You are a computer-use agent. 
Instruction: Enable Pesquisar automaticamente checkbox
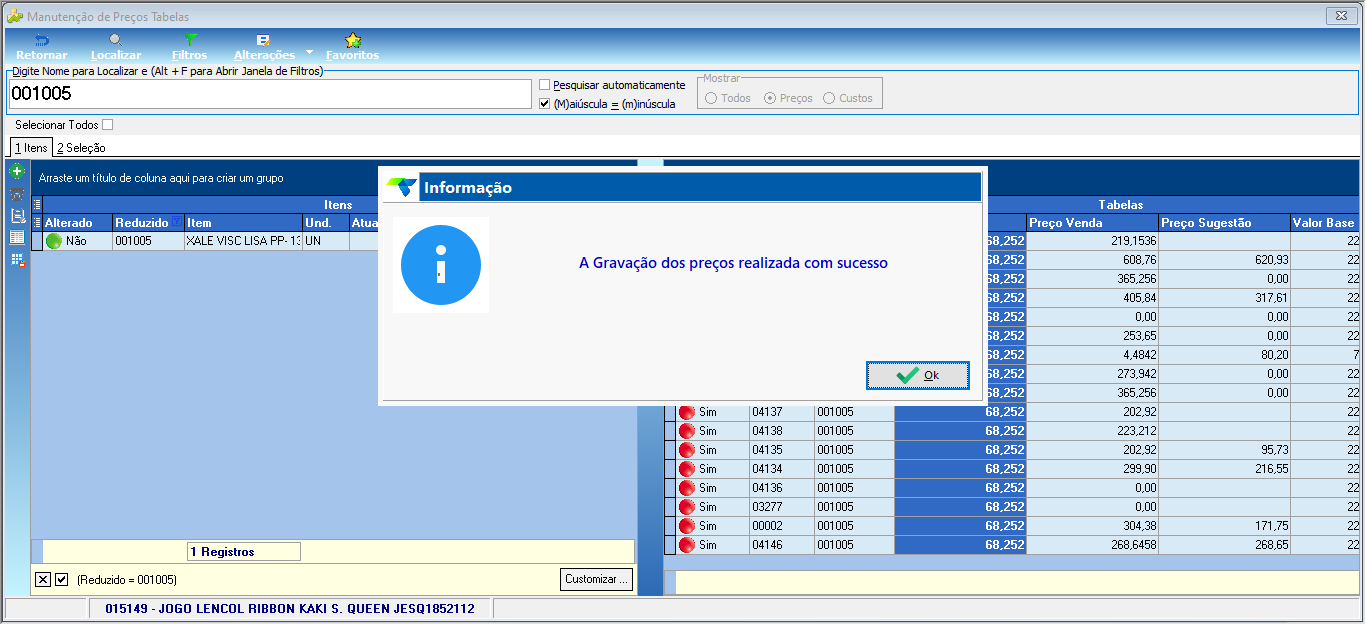point(544,85)
